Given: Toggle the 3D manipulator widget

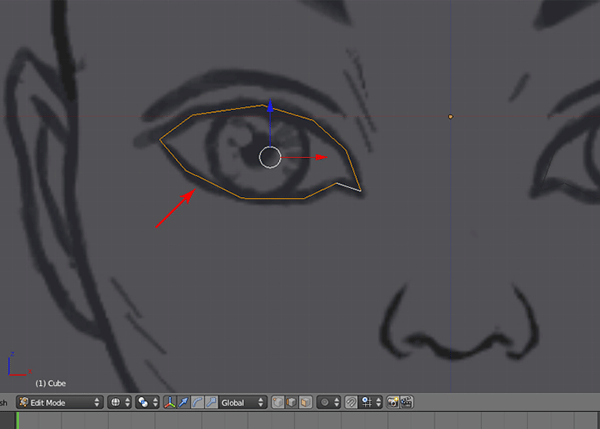Looking at the screenshot, I should [x=170, y=402].
